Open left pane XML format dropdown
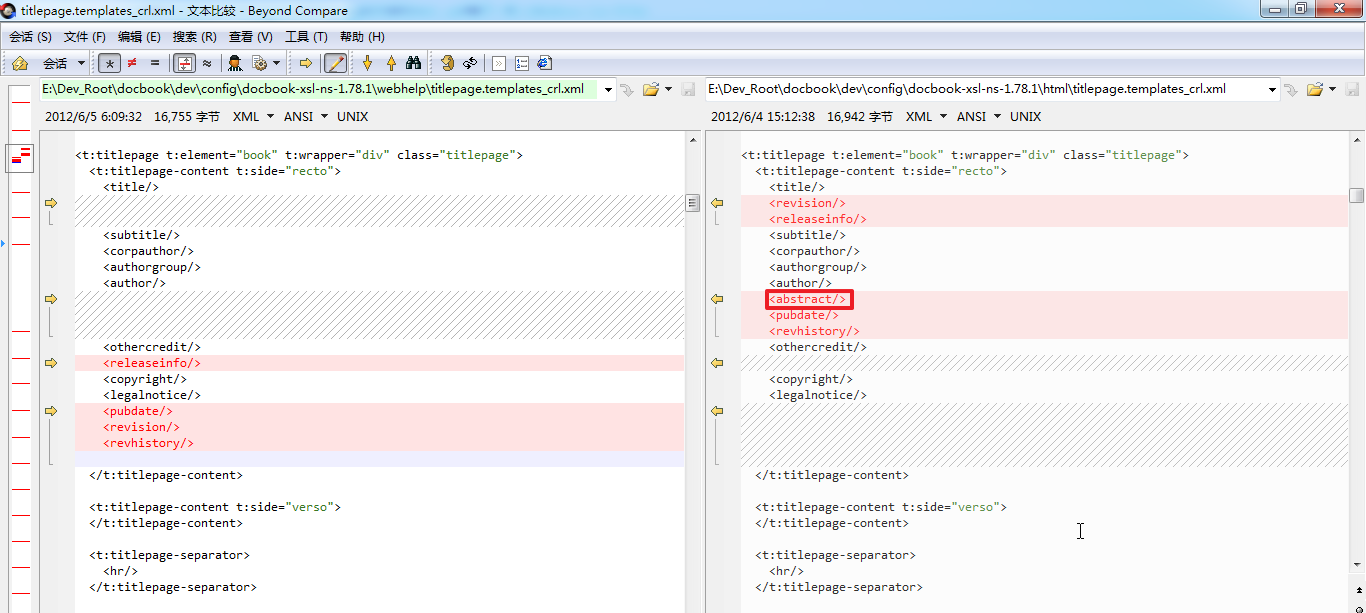The image size is (1366, 613). 253,117
